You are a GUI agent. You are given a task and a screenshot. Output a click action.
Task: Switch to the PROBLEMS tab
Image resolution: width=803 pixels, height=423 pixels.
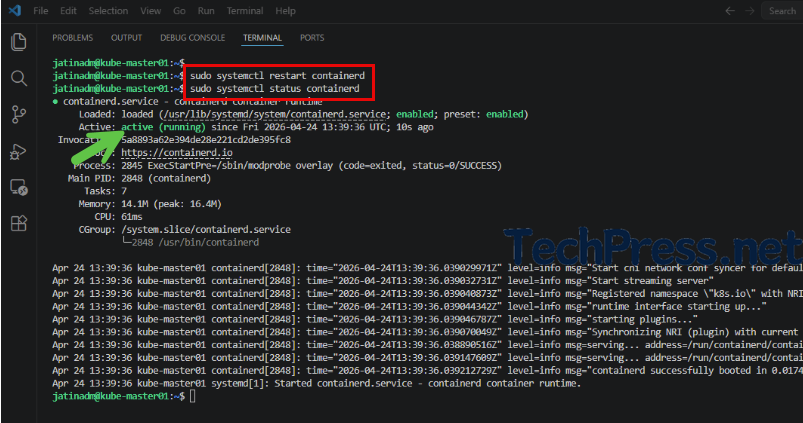tap(73, 38)
